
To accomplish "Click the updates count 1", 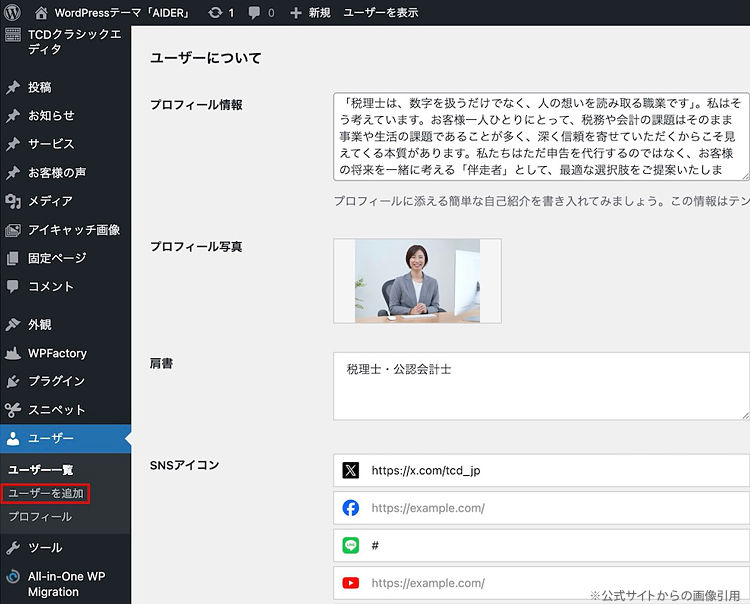I will tap(231, 13).
